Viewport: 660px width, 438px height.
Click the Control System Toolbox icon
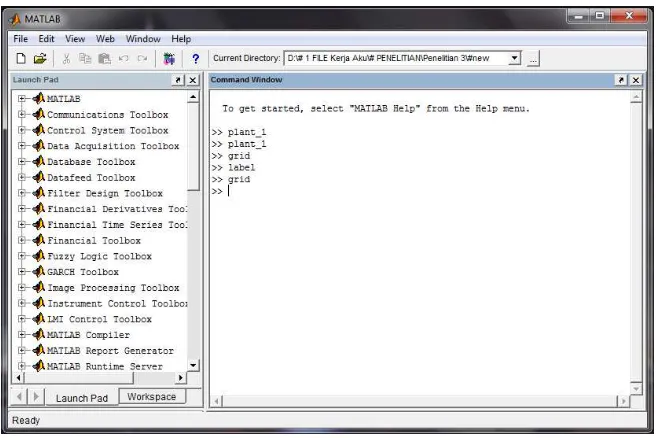pos(39,130)
